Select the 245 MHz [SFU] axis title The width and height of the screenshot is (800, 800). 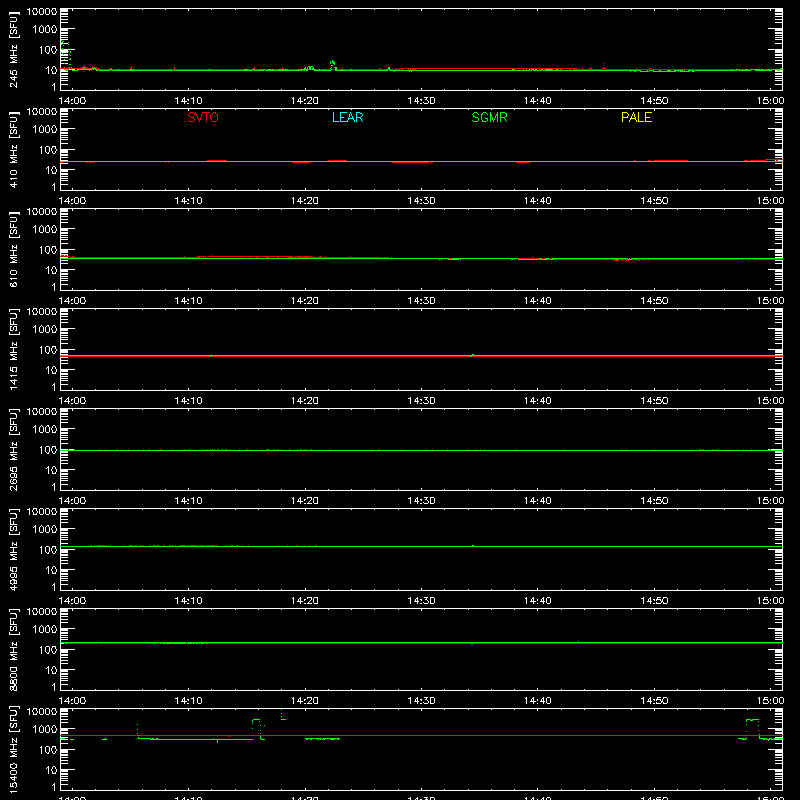(x=13, y=49)
